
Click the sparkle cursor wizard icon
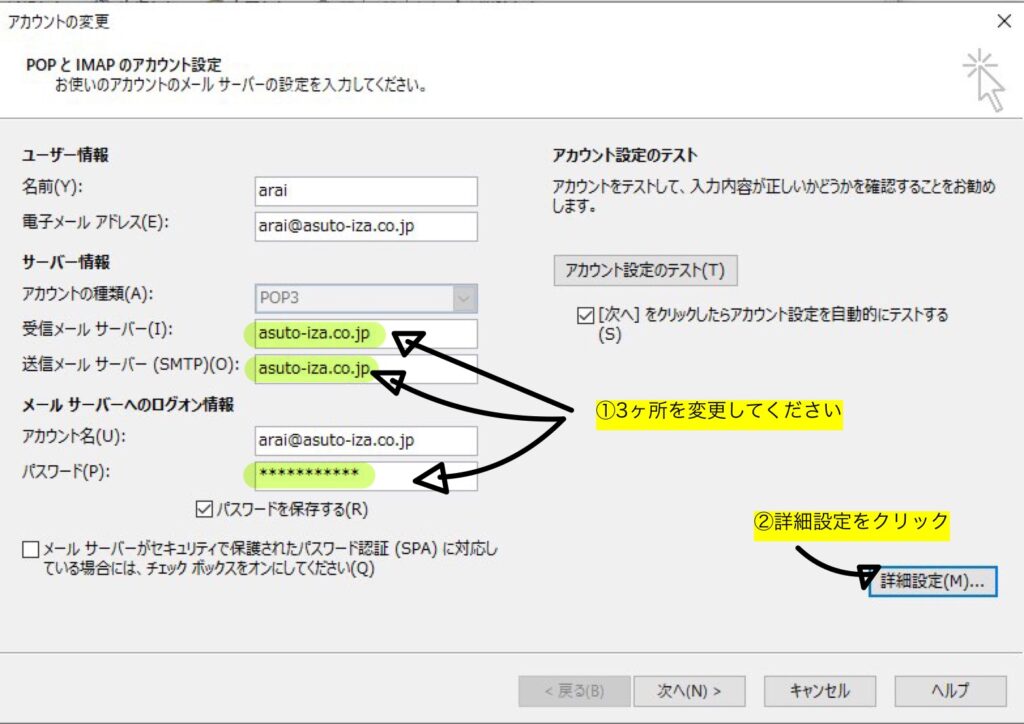pyautogui.click(x=983, y=79)
